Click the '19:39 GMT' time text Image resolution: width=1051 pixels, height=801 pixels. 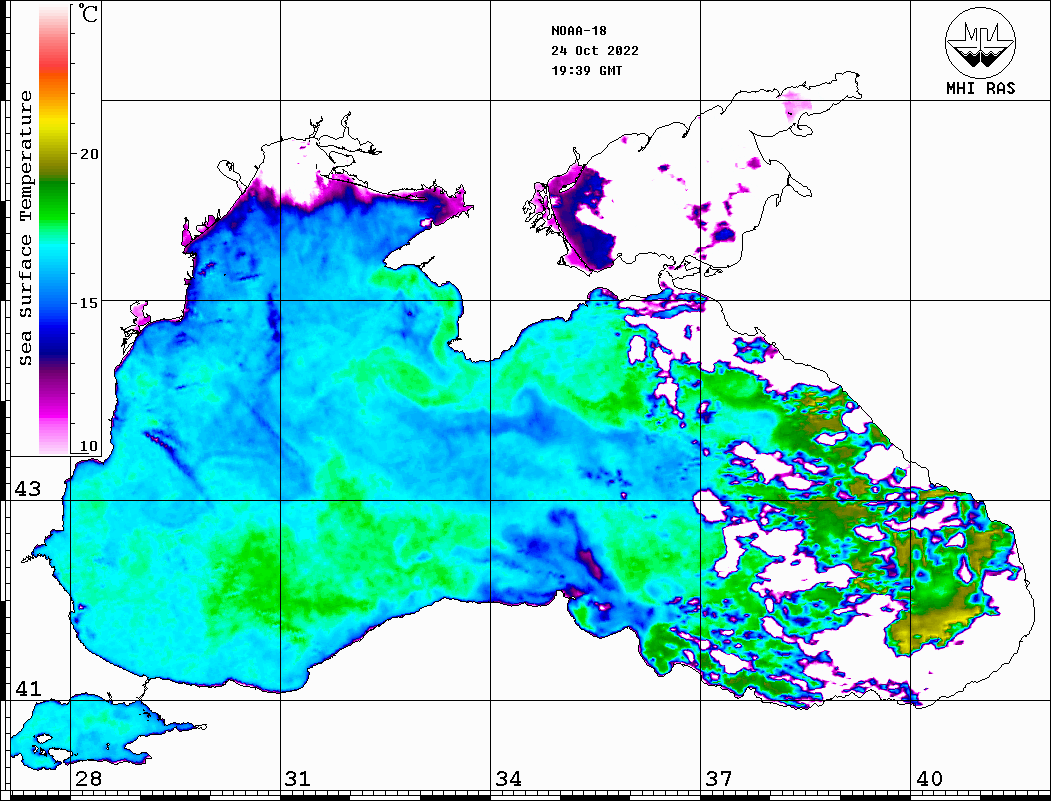[586, 70]
